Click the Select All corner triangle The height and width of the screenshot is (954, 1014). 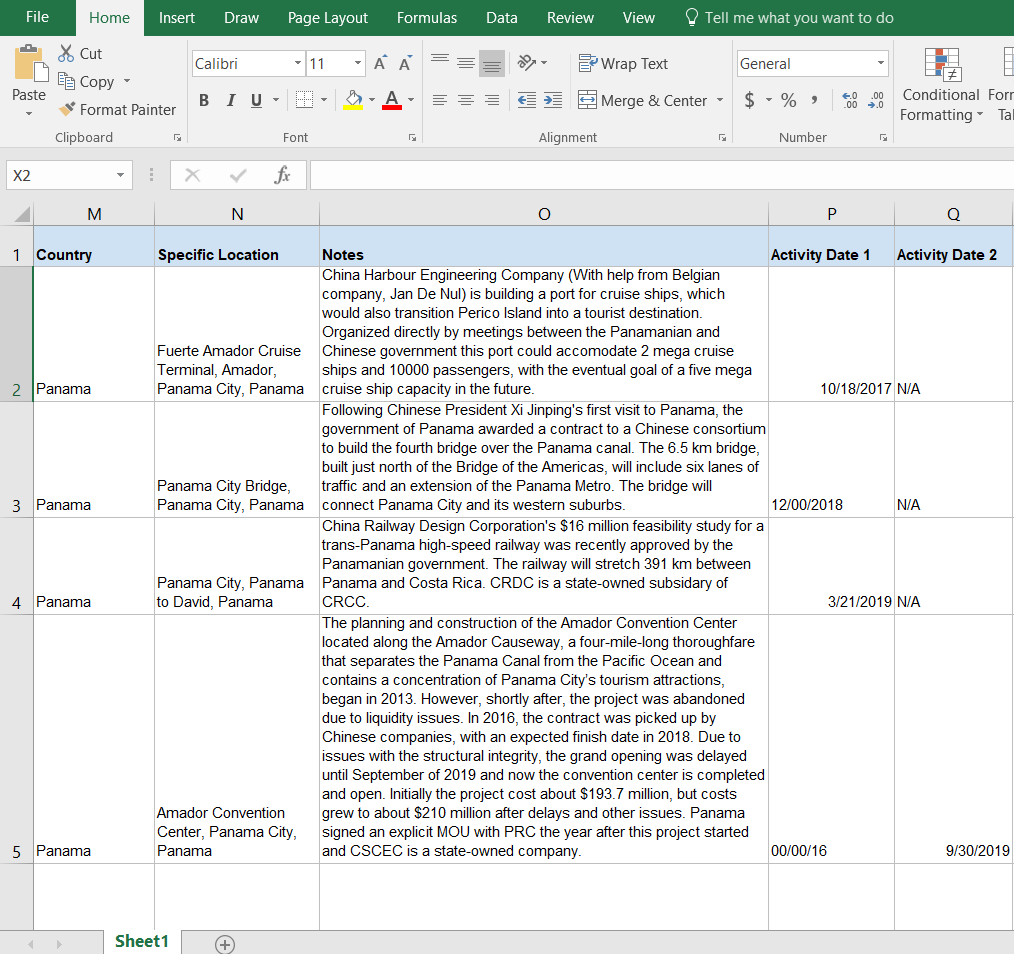(x=22, y=214)
